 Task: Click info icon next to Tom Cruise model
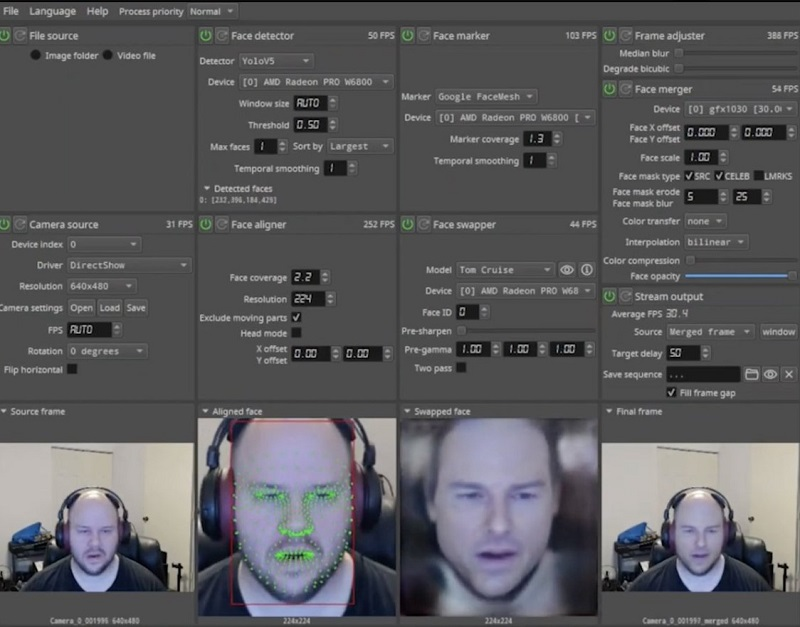pos(587,269)
